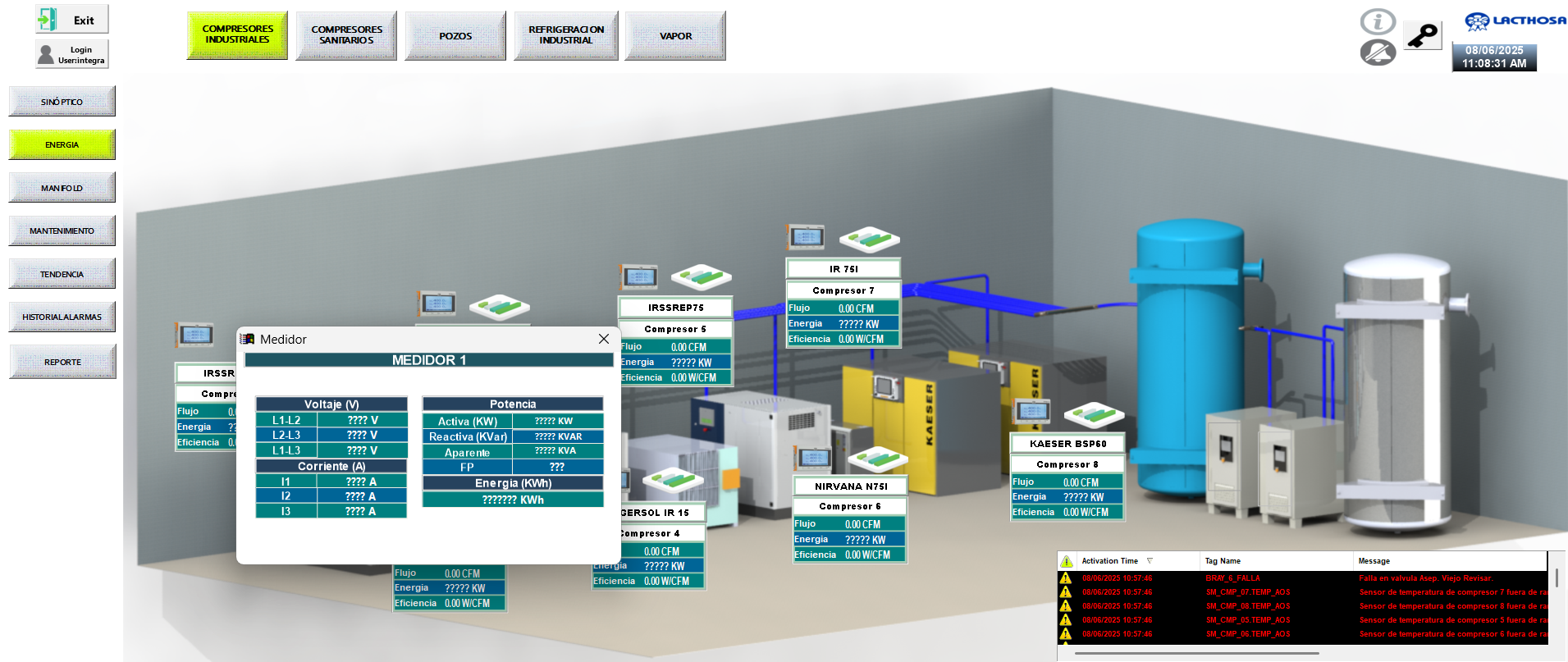
Task: Sort alarms by Activation Time arrow
Action: coord(1150,561)
